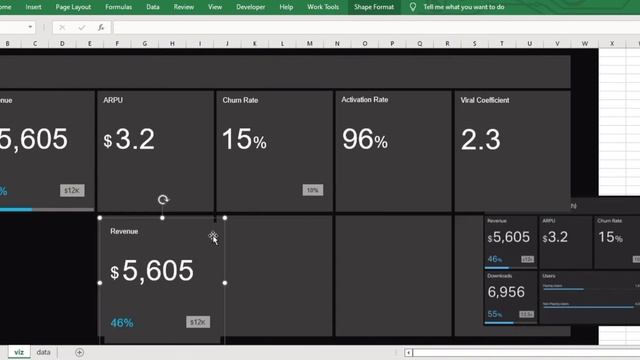Select the Activation Rate title
This screenshot has width=640, height=360.
(364, 100)
